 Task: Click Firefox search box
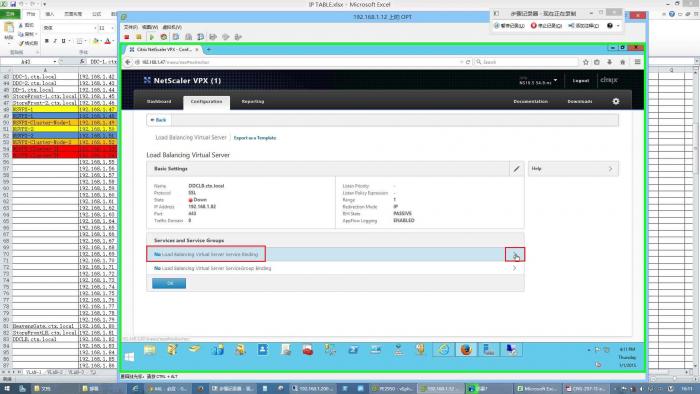526,62
